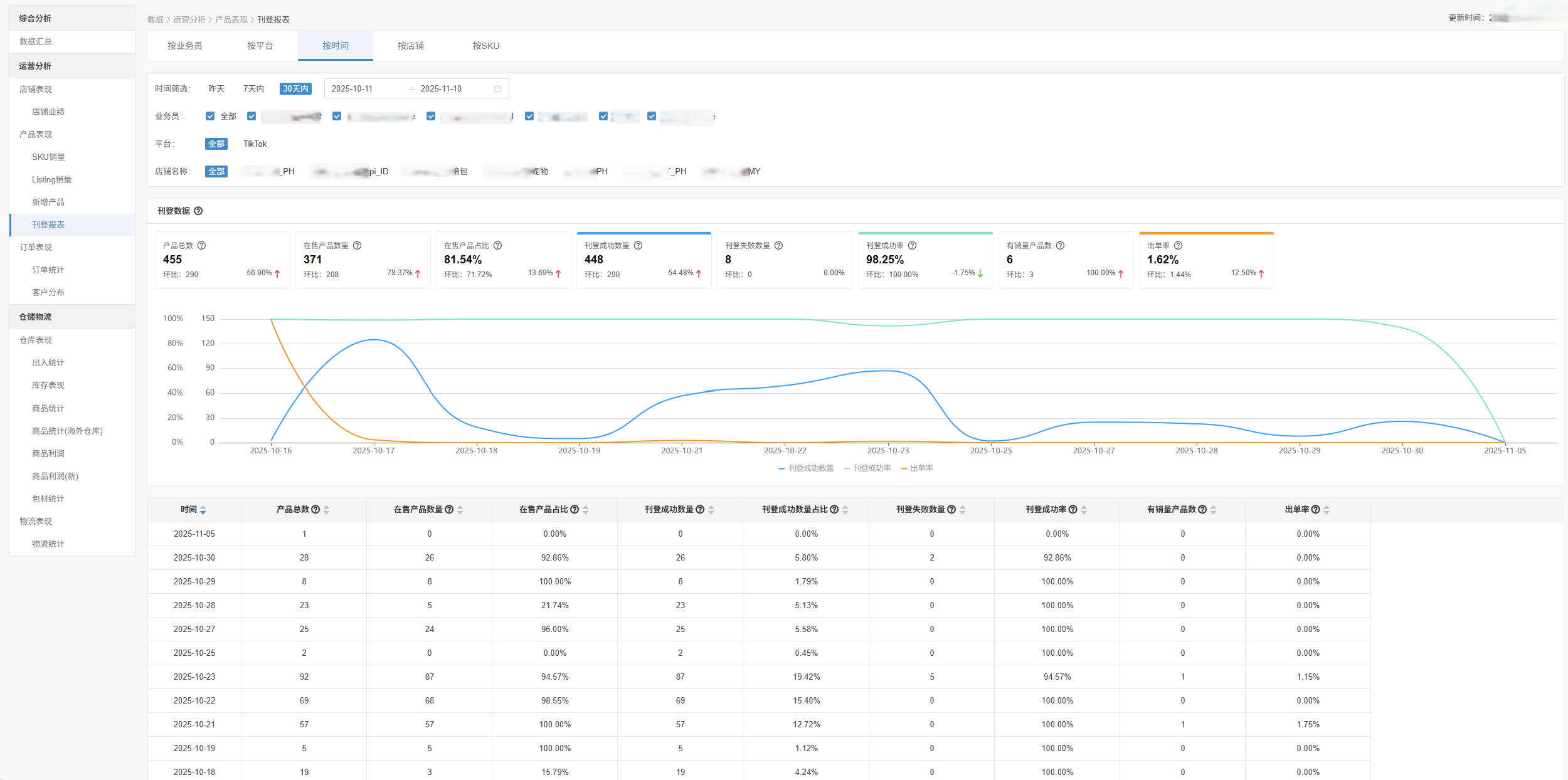This screenshot has width=1568, height=780.
Task: Sort table by 出单率 column arrows
Action: [1327, 510]
